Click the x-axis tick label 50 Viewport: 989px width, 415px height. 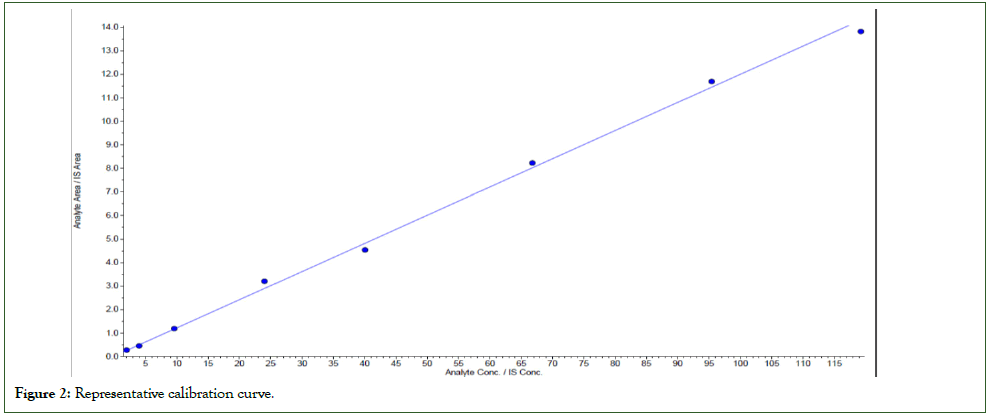pos(427,365)
